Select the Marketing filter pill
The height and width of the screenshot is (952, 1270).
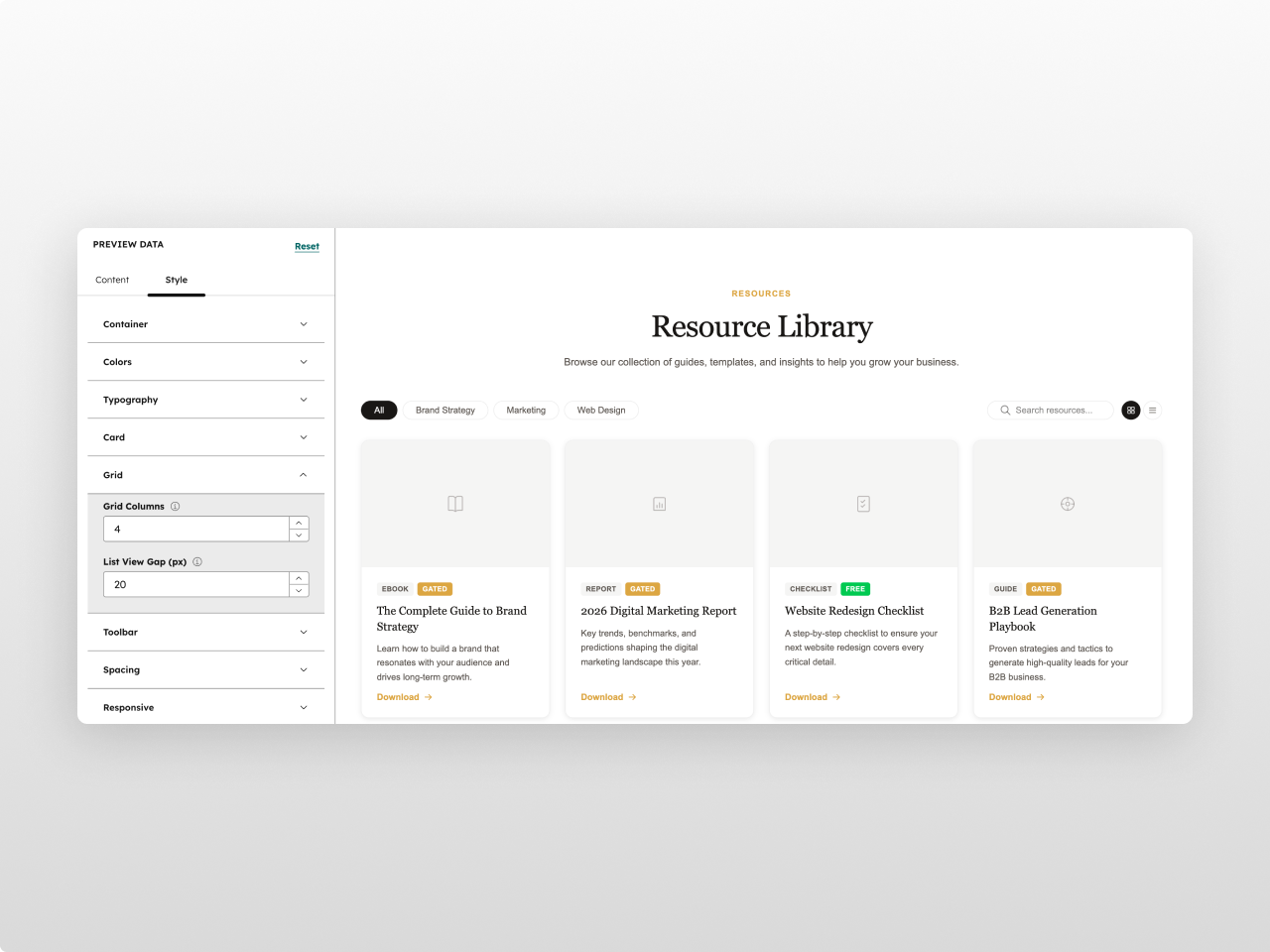(526, 410)
